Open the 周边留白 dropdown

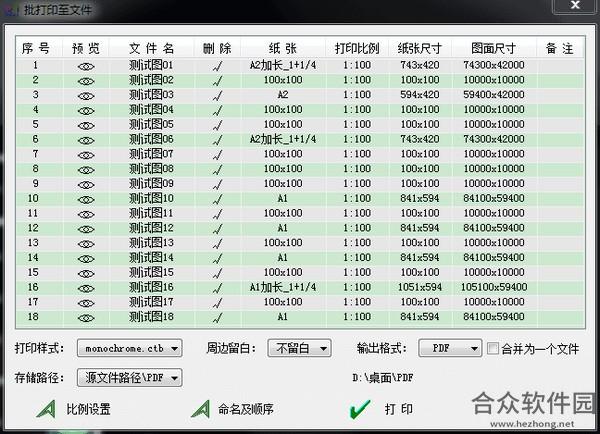[x=299, y=348]
